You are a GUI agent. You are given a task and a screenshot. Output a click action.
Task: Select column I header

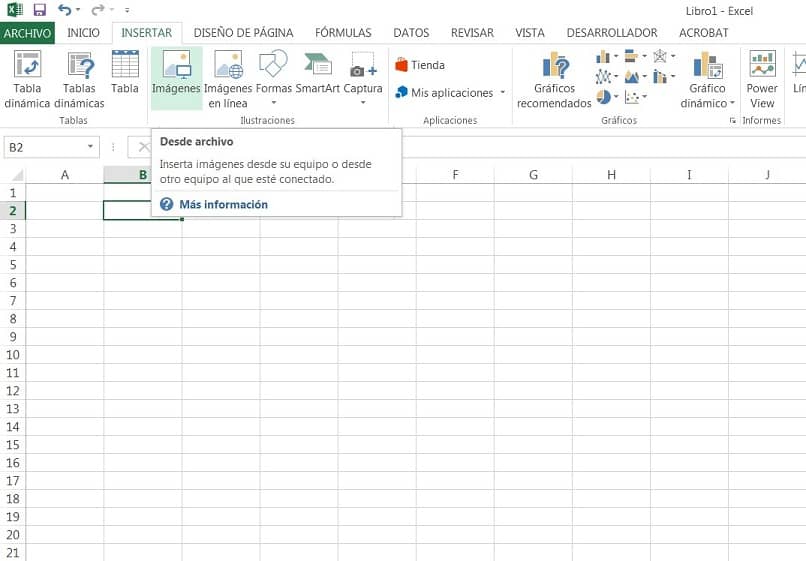point(689,175)
